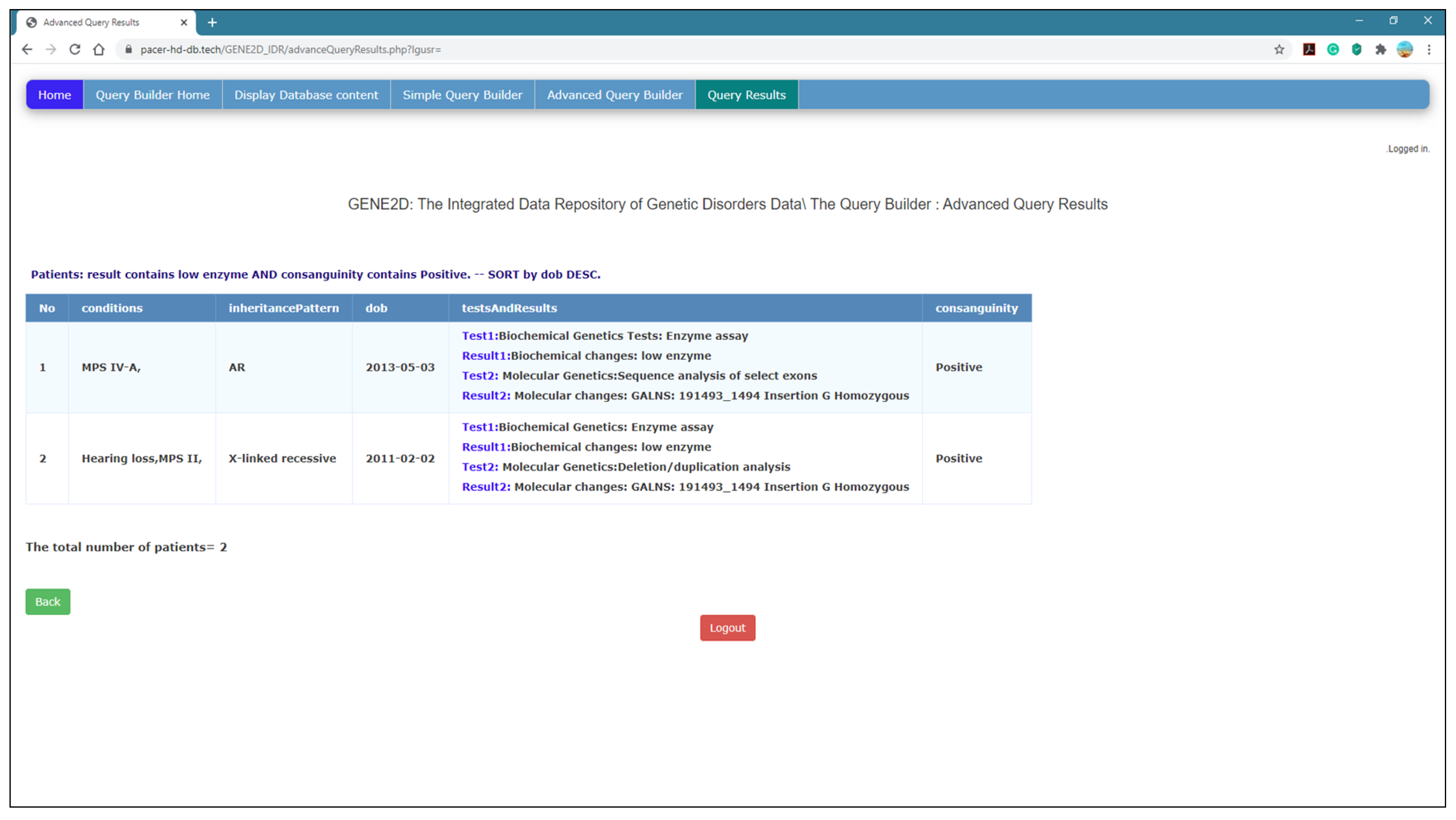Open the Simple Query Builder
The width and height of the screenshot is (1456, 820).
coord(463,95)
